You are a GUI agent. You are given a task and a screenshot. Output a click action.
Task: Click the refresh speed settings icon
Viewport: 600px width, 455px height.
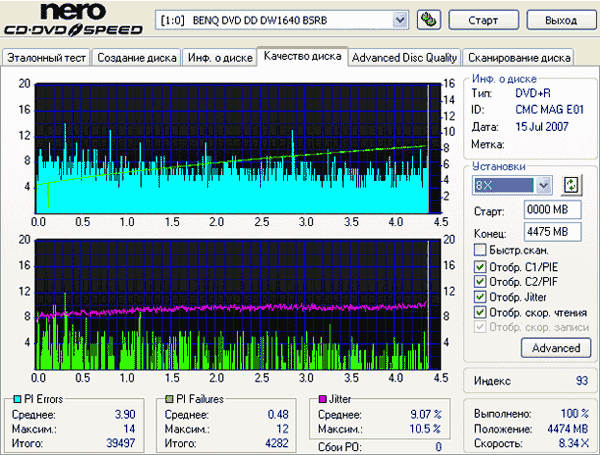(x=571, y=185)
